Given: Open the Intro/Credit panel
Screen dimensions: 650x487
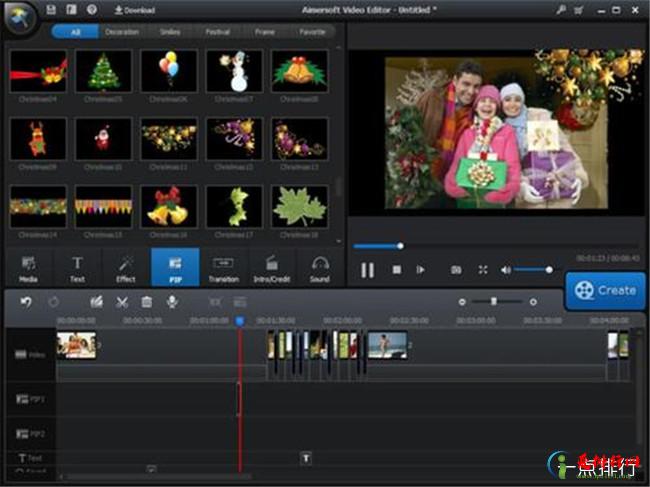Looking at the screenshot, I should [x=271, y=268].
